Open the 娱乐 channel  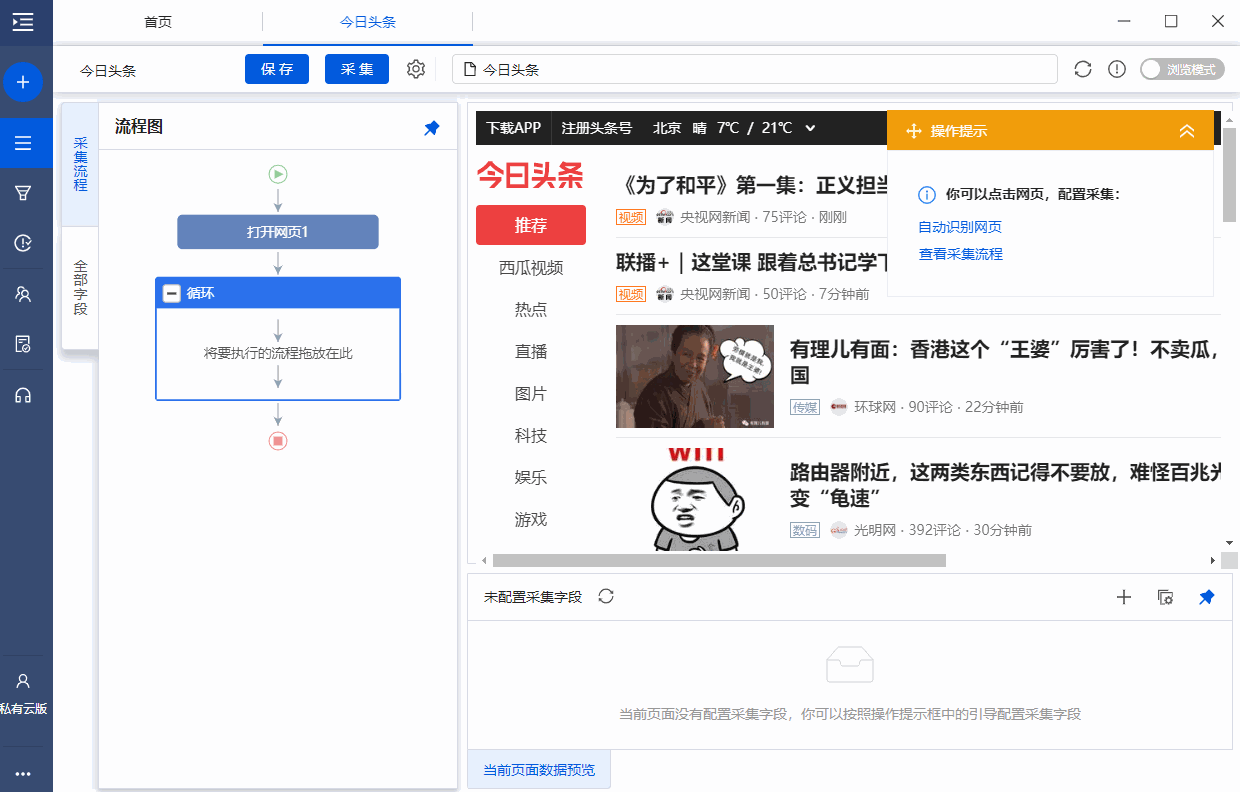[x=531, y=478]
